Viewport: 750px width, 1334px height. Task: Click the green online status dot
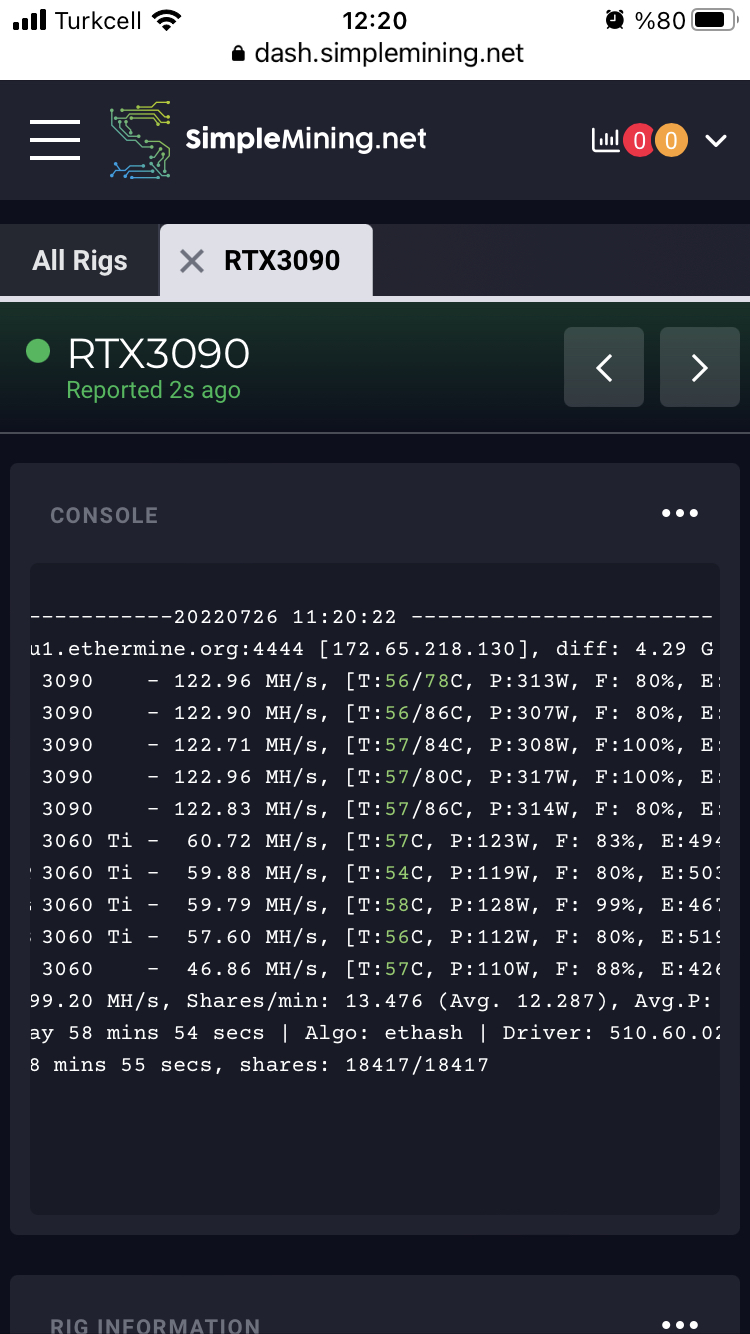(38, 351)
